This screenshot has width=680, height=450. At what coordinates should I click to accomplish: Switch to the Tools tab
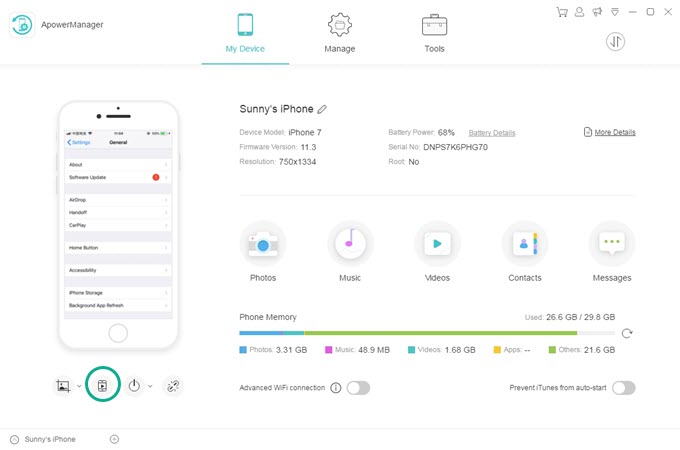click(434, 33)
